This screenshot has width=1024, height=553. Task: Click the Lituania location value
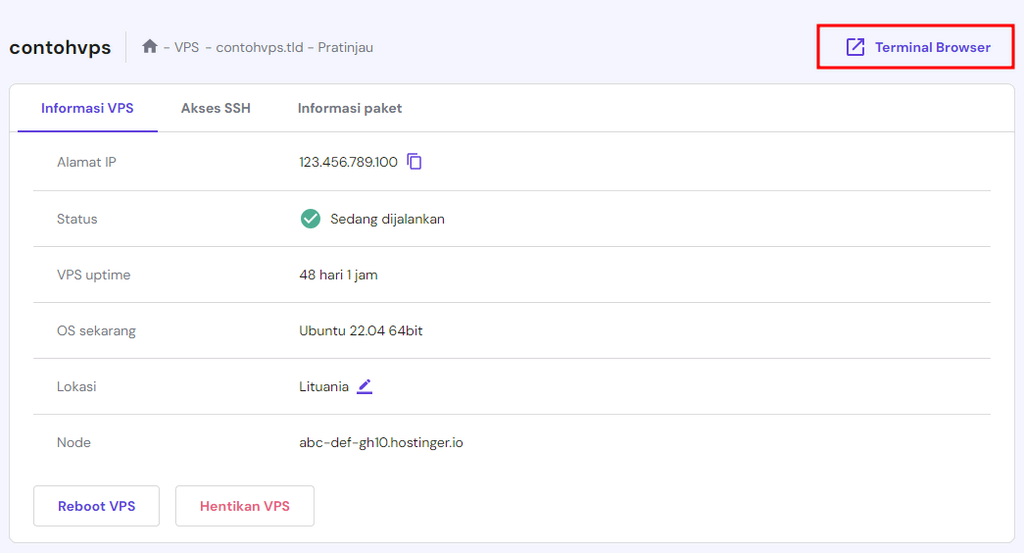point(324,386)
